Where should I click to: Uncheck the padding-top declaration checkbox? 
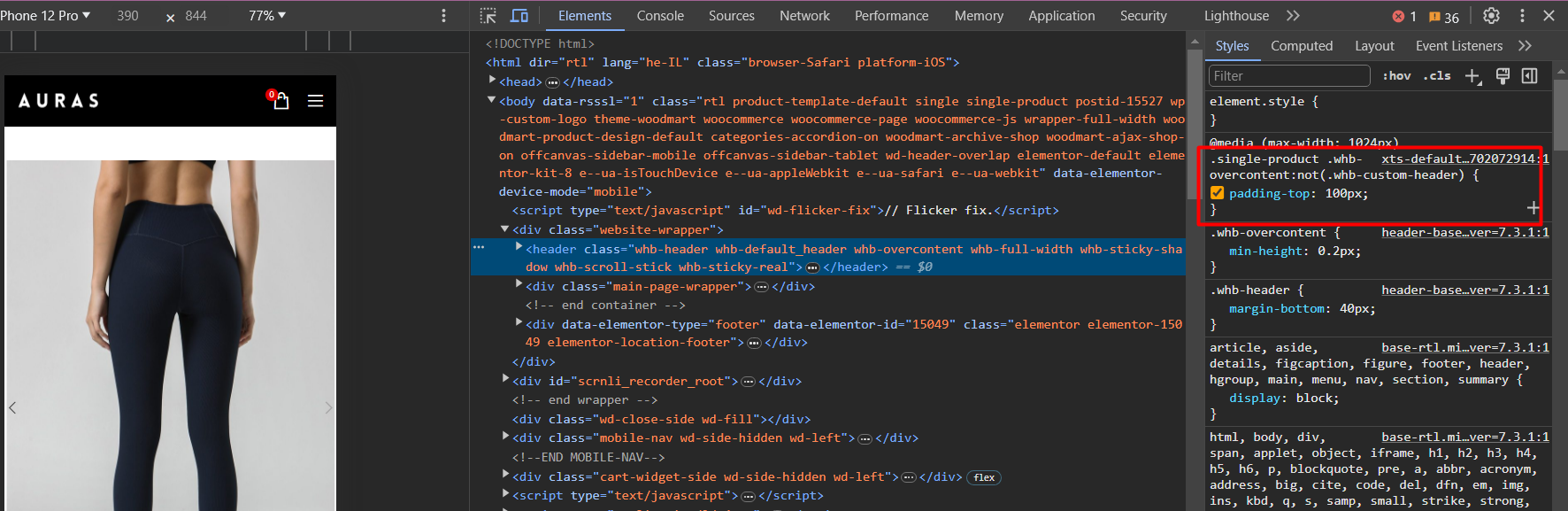(1218, 193)
